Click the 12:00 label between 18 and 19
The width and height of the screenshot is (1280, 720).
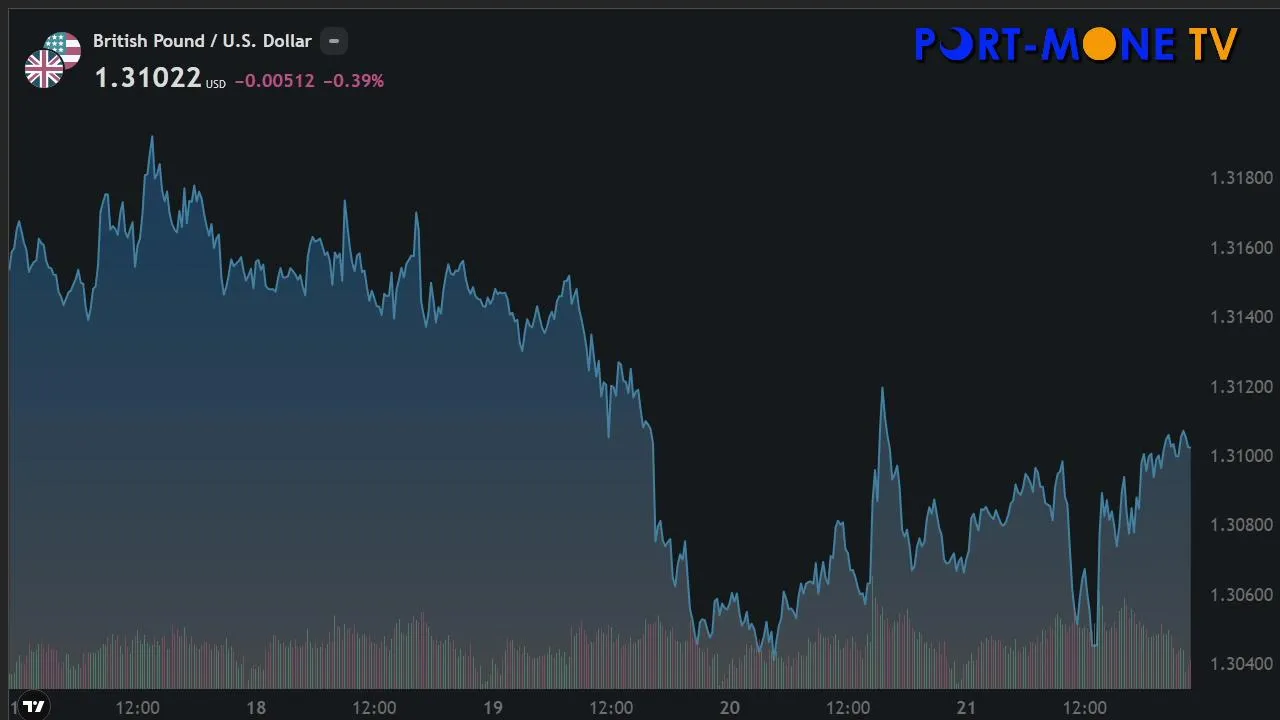pos(374,708)
